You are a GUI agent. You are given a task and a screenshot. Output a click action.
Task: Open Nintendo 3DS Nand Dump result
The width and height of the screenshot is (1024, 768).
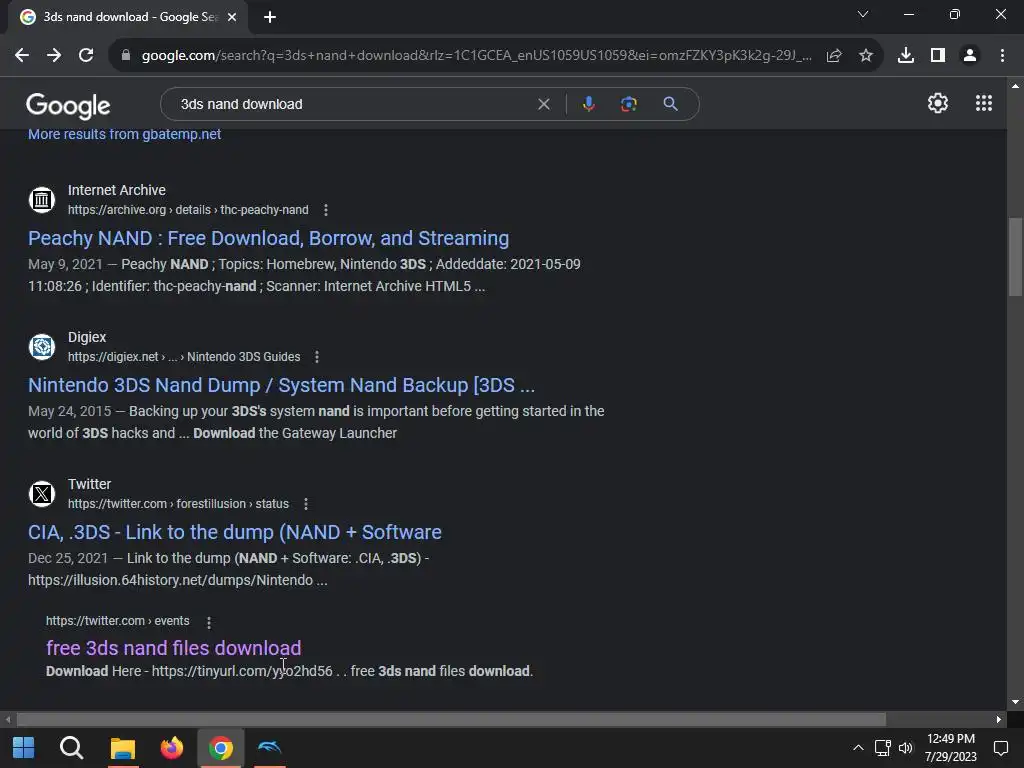pos(281,385)
